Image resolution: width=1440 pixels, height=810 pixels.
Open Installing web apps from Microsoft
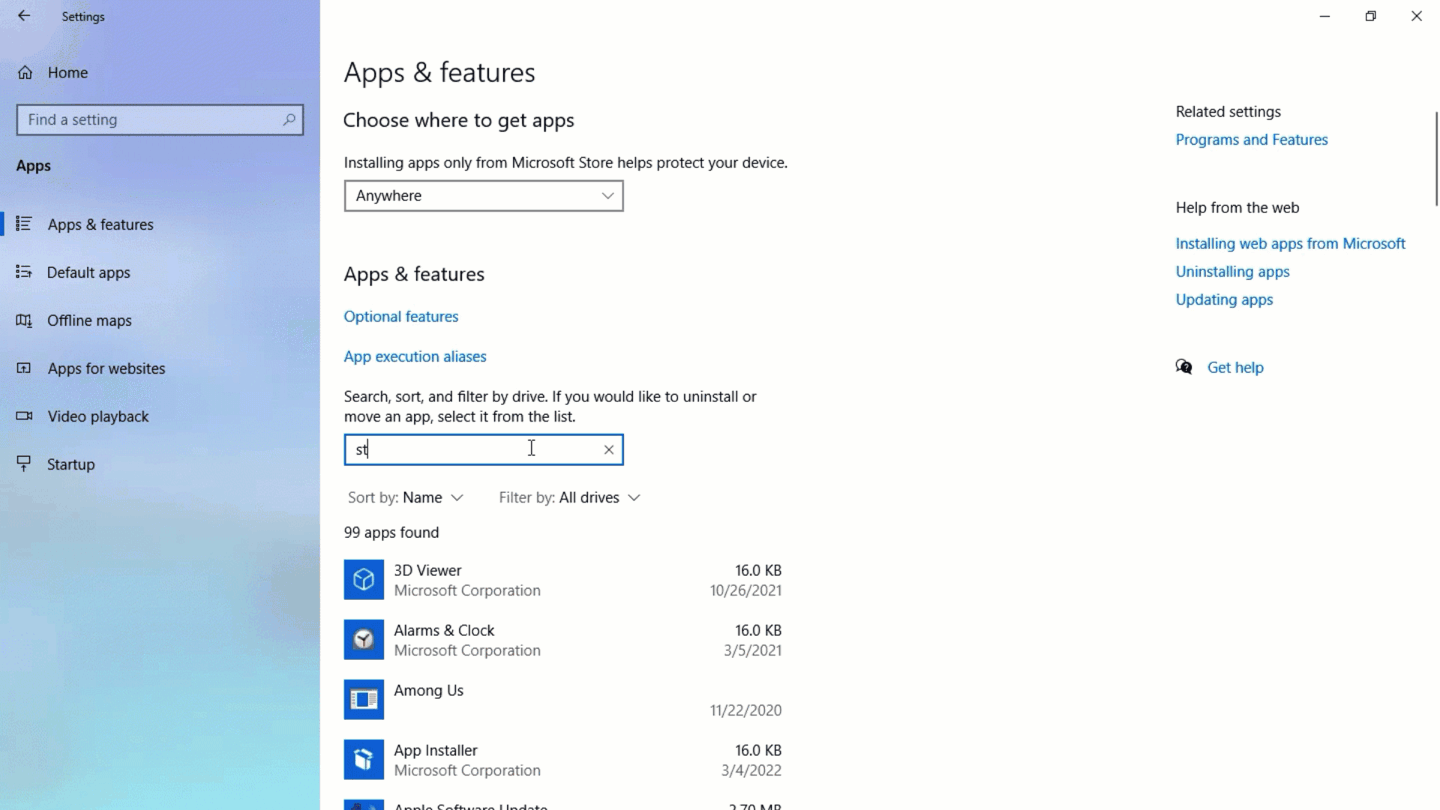(x=1291, y=243)
